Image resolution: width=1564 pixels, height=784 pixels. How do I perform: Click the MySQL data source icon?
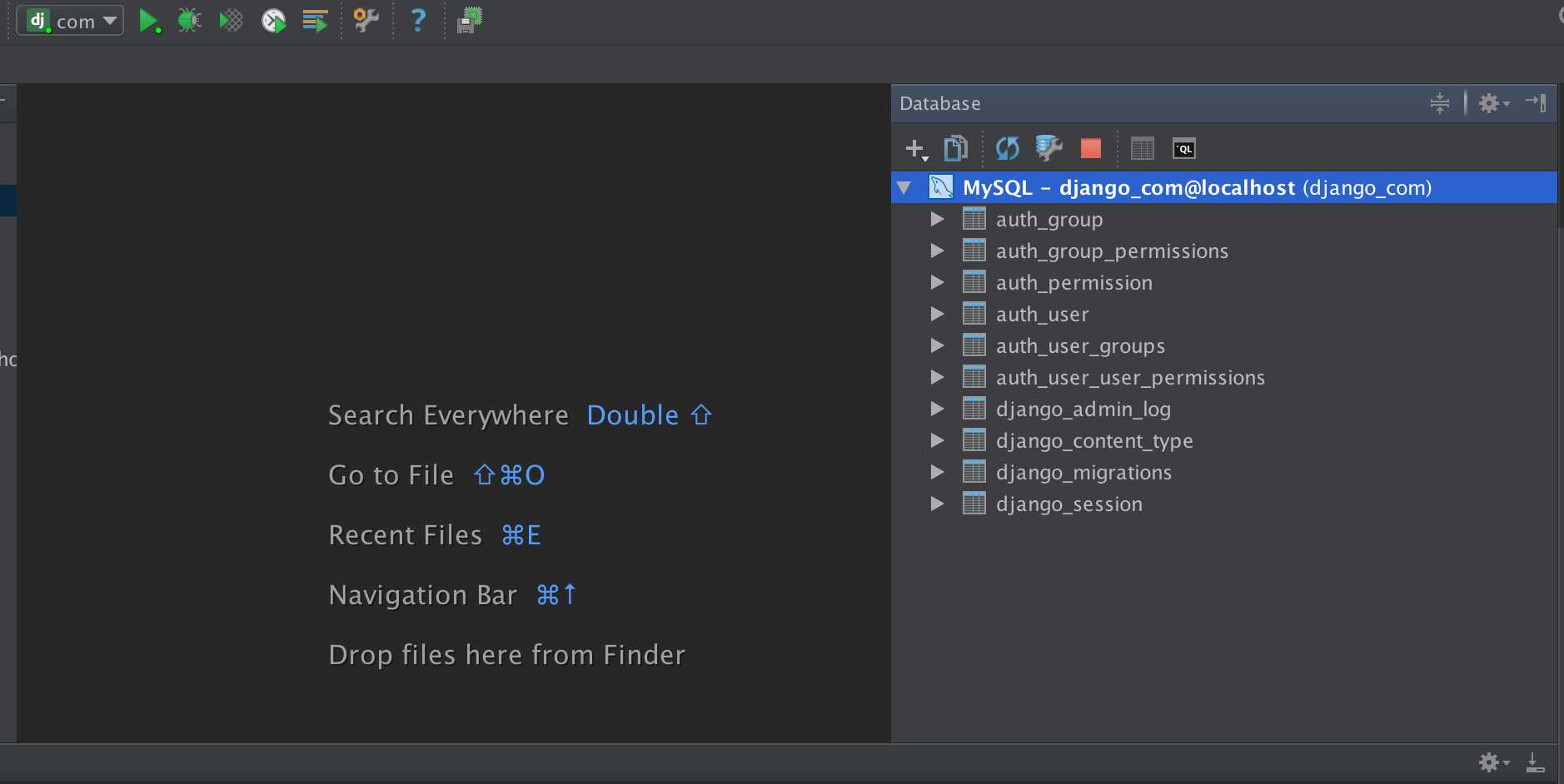pyautogui.click(x=941, y=187)
